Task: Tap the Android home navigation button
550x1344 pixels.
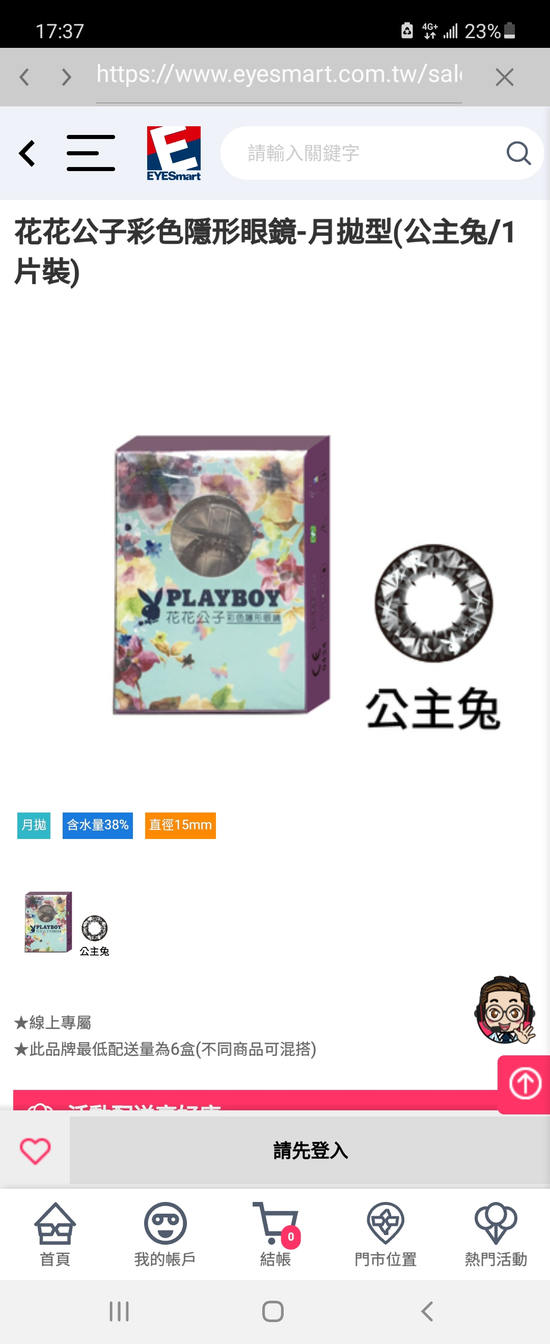Action: 273,1311
